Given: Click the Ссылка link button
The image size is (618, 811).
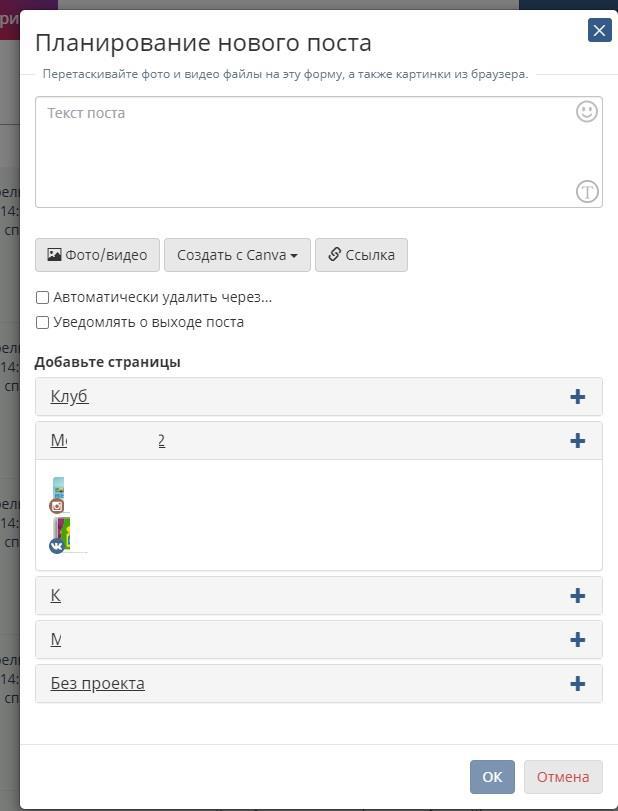Looking at the screenshot, I should [361, 255].
